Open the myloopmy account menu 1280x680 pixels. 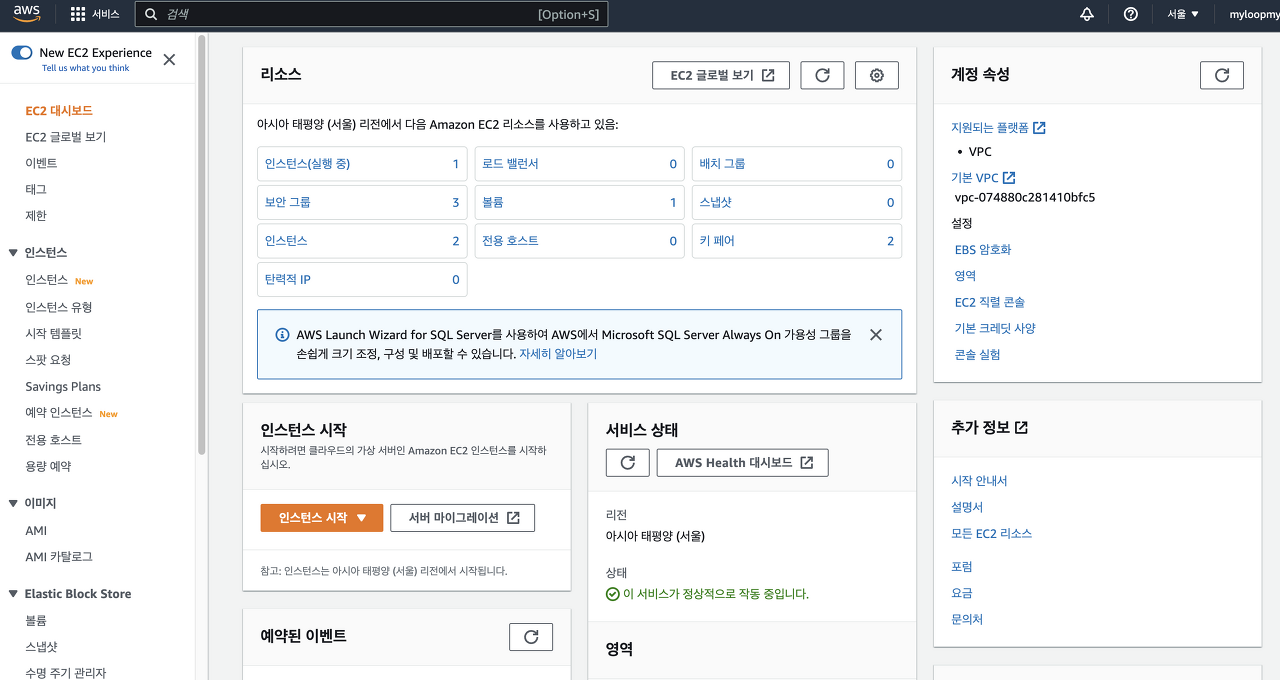click(1254, 14)
